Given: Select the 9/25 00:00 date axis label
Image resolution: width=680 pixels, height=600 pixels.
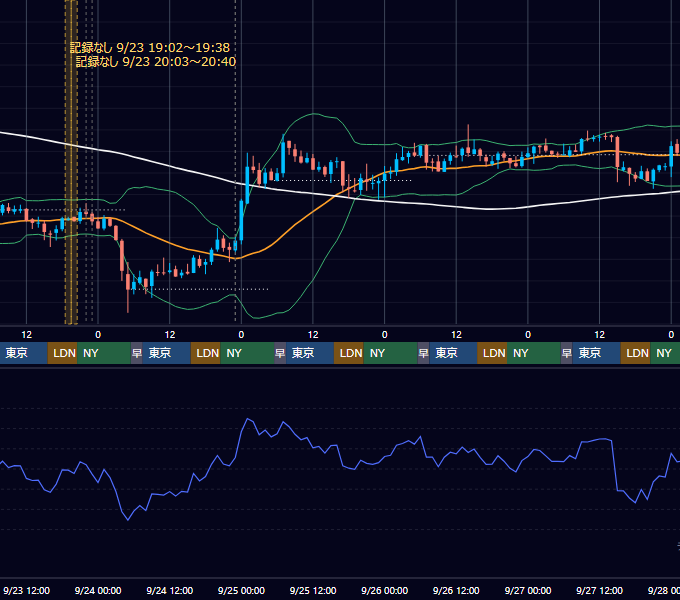Looking at the screenshot, I should coord(241,590).
